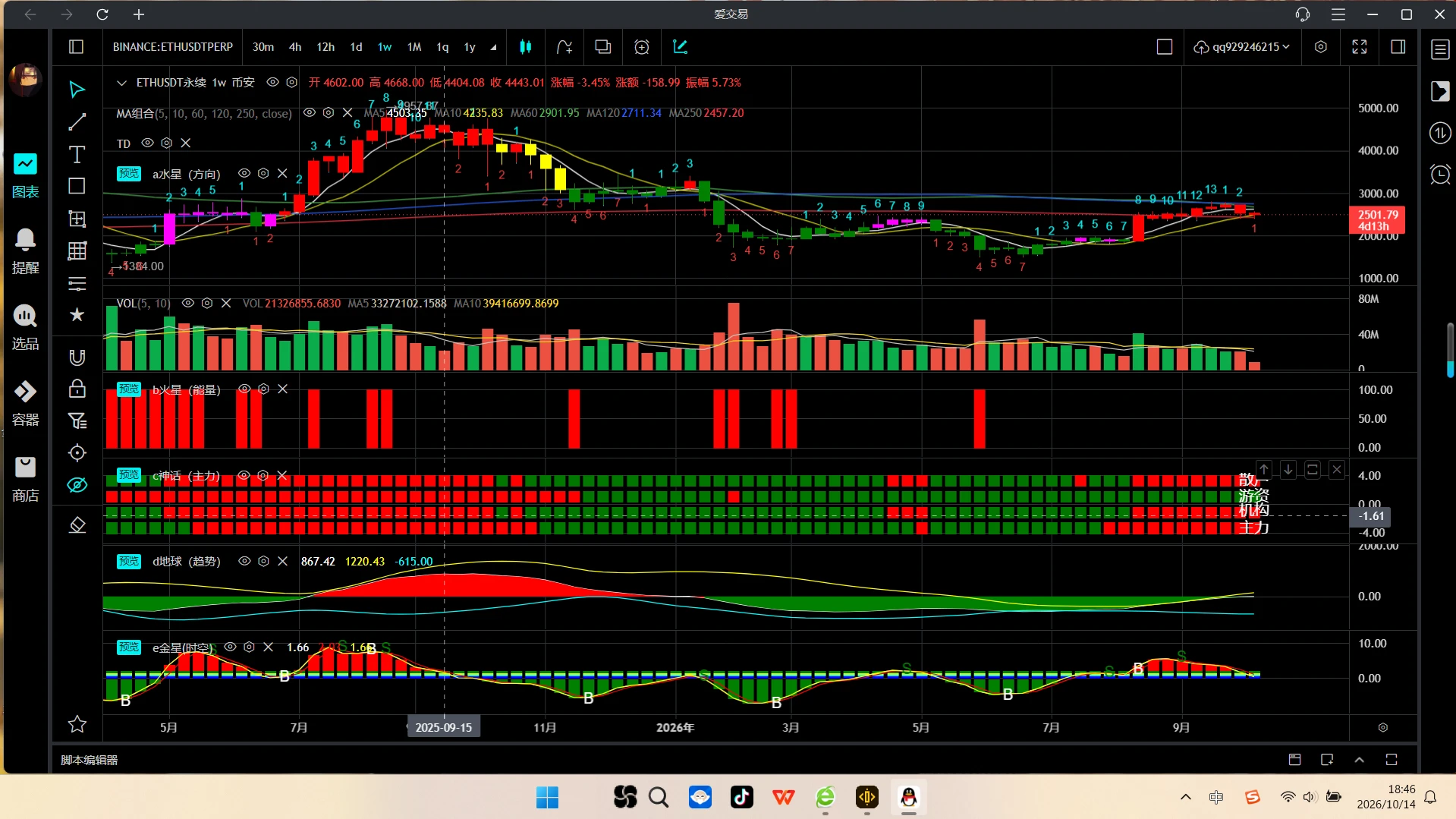Choose the trend line drawing tool
The image size is (1456, 819).
pyautogui.click(x=77, y=122)
